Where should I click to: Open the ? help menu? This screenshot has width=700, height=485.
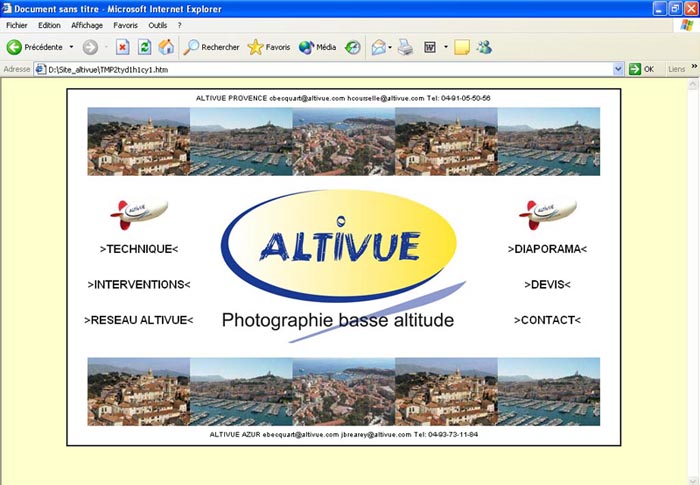179,25
